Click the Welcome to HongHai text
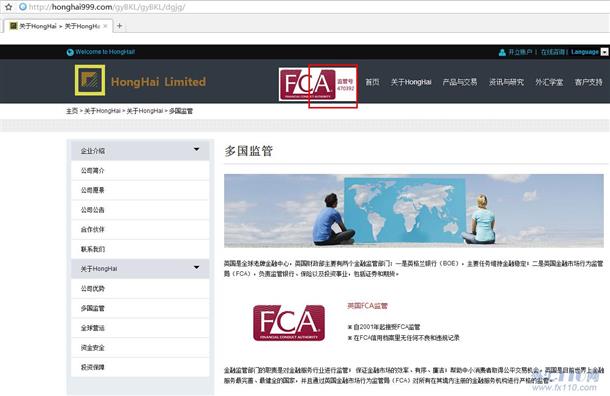 point(105,52)
